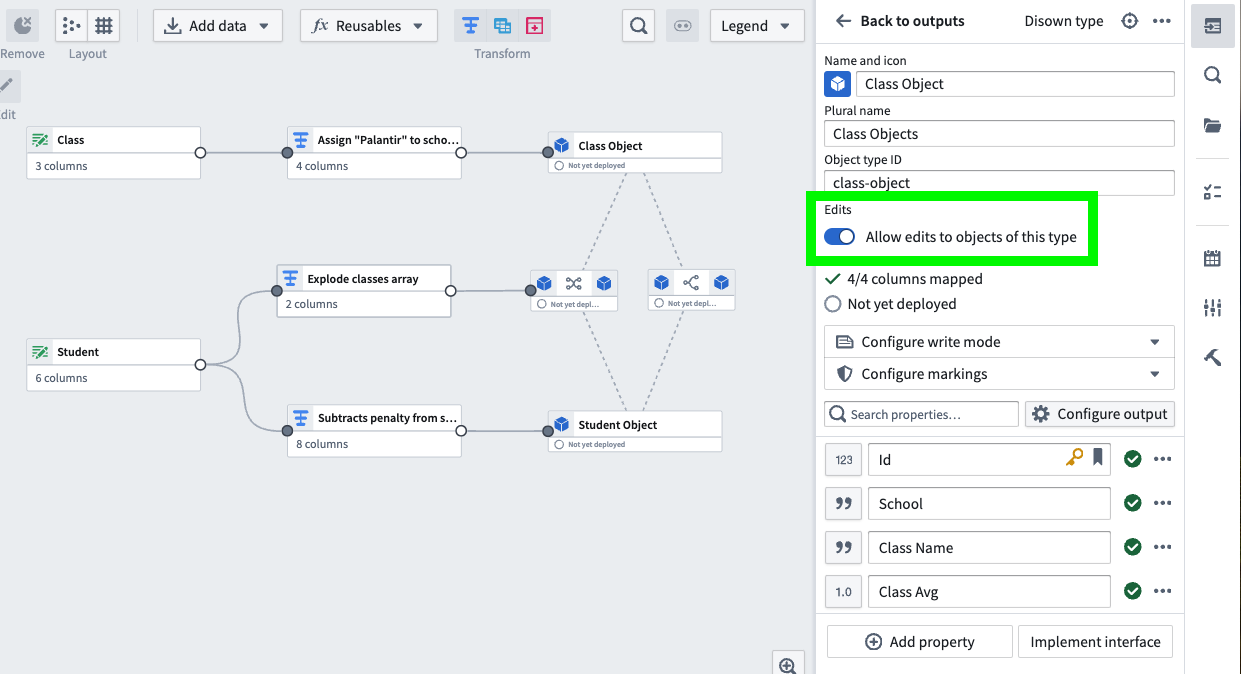The width and height of the screenshot is (1241, 674).
Task: Change the string type icon for Class Name
Action: (x=844, y=548)
